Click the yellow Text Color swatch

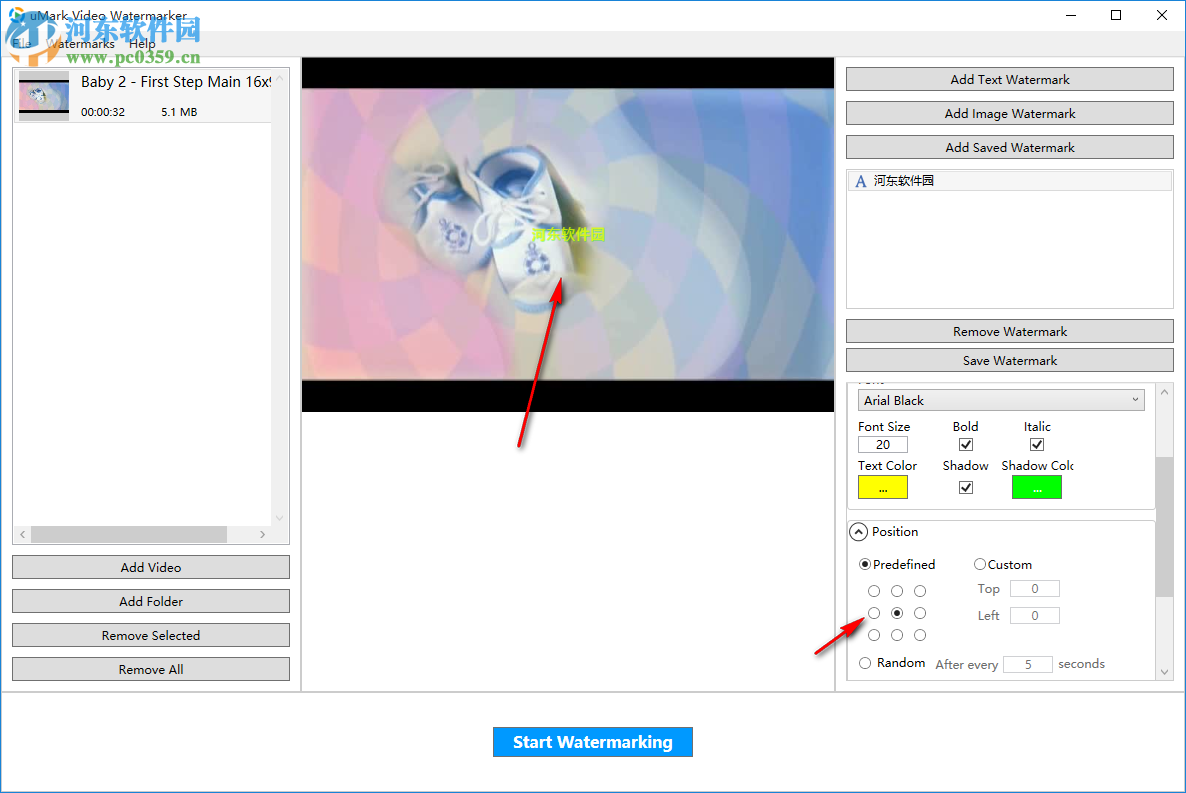pyautogui.click(x=882, y=487)
